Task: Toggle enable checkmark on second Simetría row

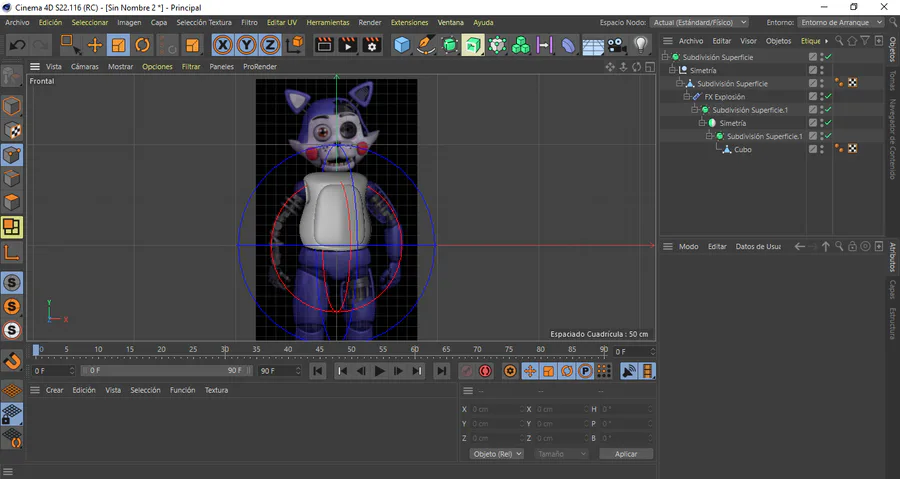Action: pyautogui.click(x=828, y=123)
